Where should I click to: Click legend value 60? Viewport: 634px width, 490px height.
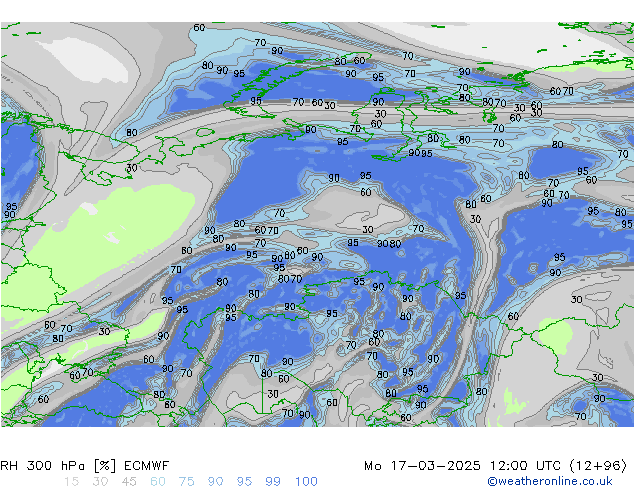pyautogui.click(x=158, y=481)
